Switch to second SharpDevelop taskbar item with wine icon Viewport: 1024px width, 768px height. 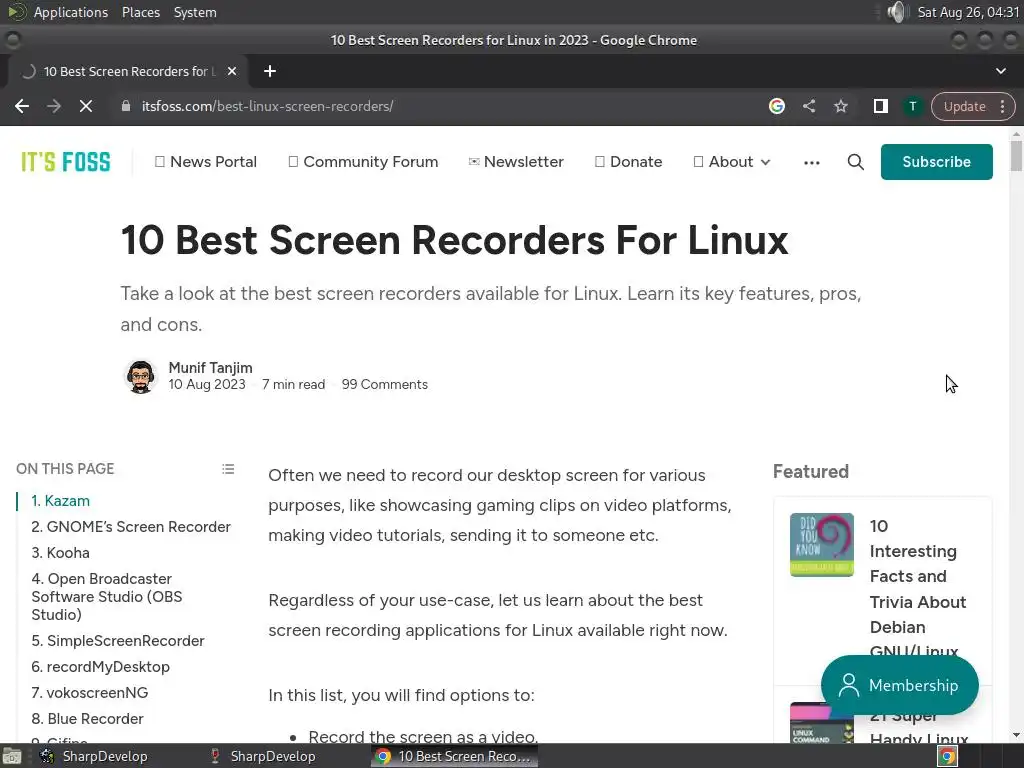pyautogui.click(x=263, y=756)
